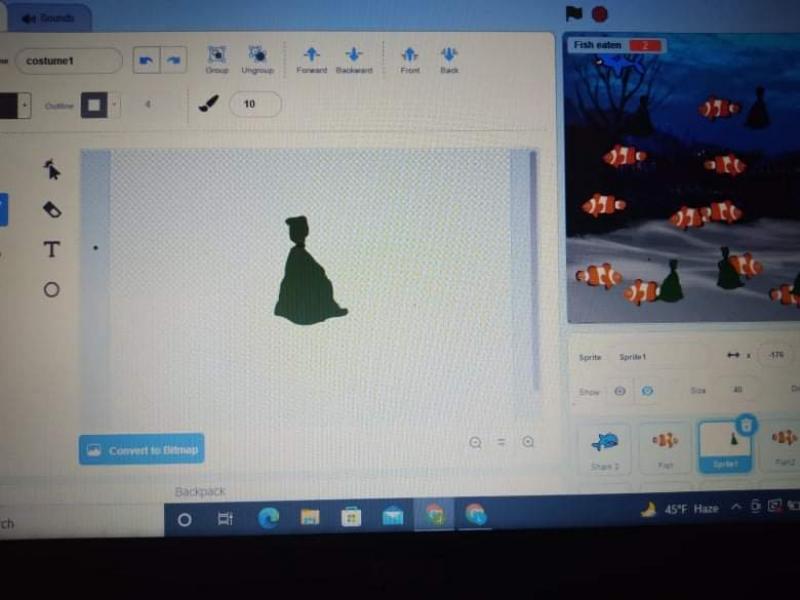Redo the last costume edit
Viewport: 800px width, 600px height.
point(174,60)
